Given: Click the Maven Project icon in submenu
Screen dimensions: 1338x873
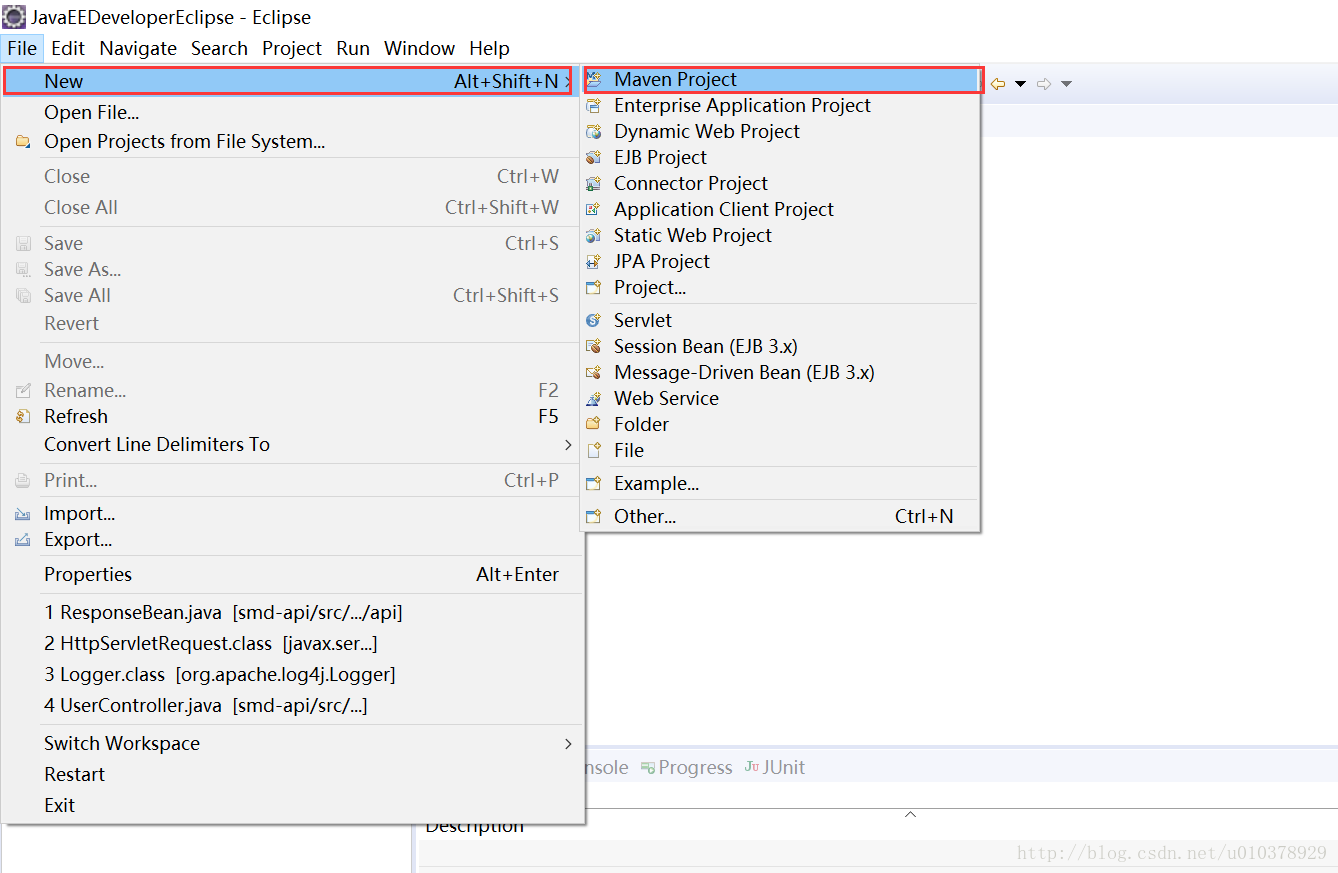Looking at the screenshot, I should [594, 80].
